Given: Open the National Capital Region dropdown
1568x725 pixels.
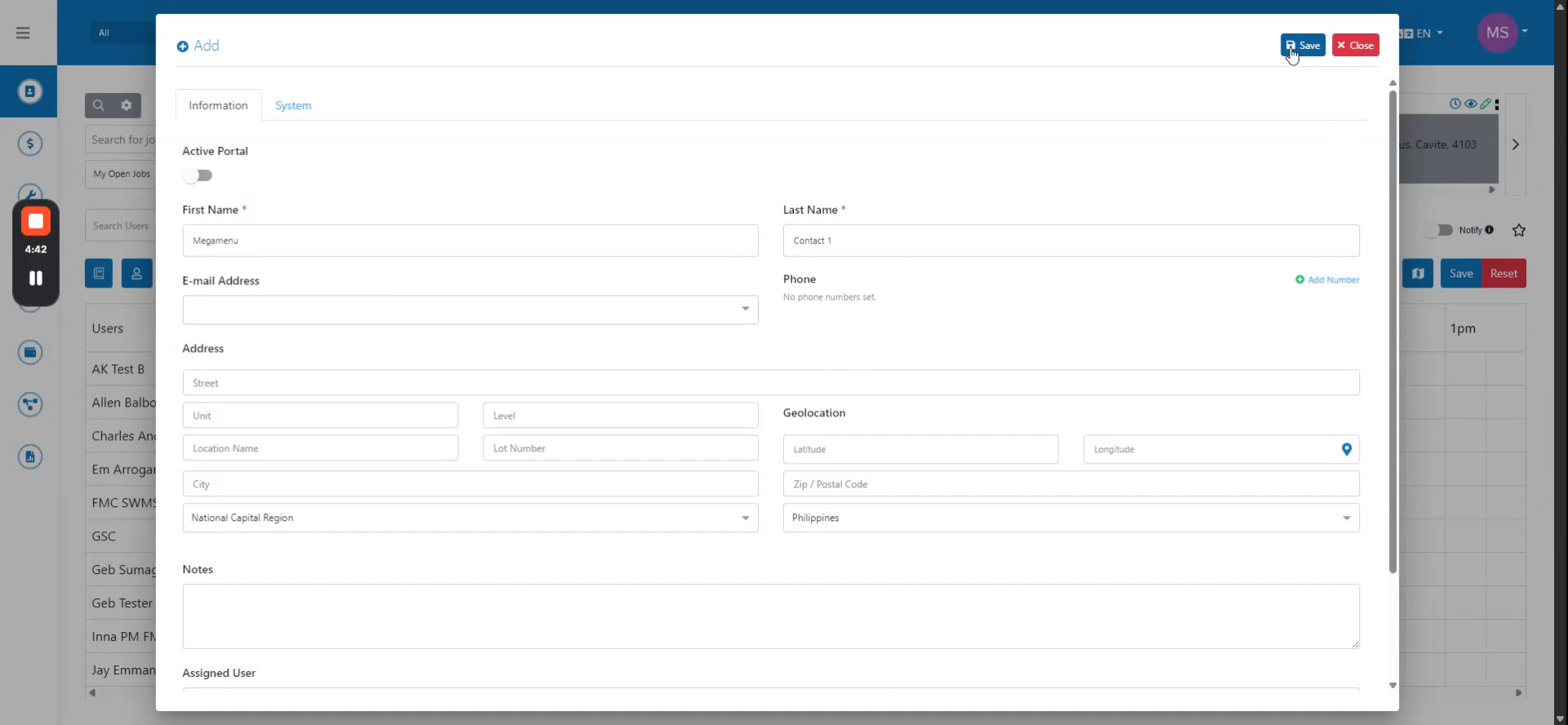Looking at the screenshot, I should click(470, 518).
